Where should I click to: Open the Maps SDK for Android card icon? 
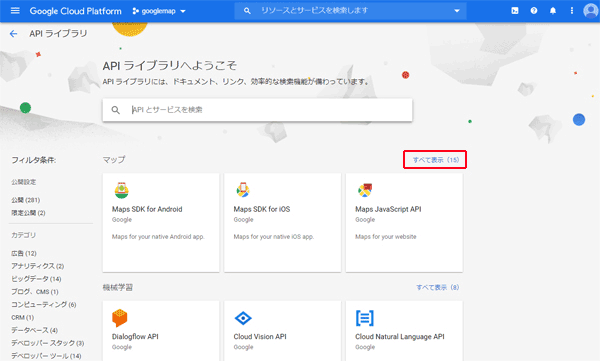click(x=122, y=190)
